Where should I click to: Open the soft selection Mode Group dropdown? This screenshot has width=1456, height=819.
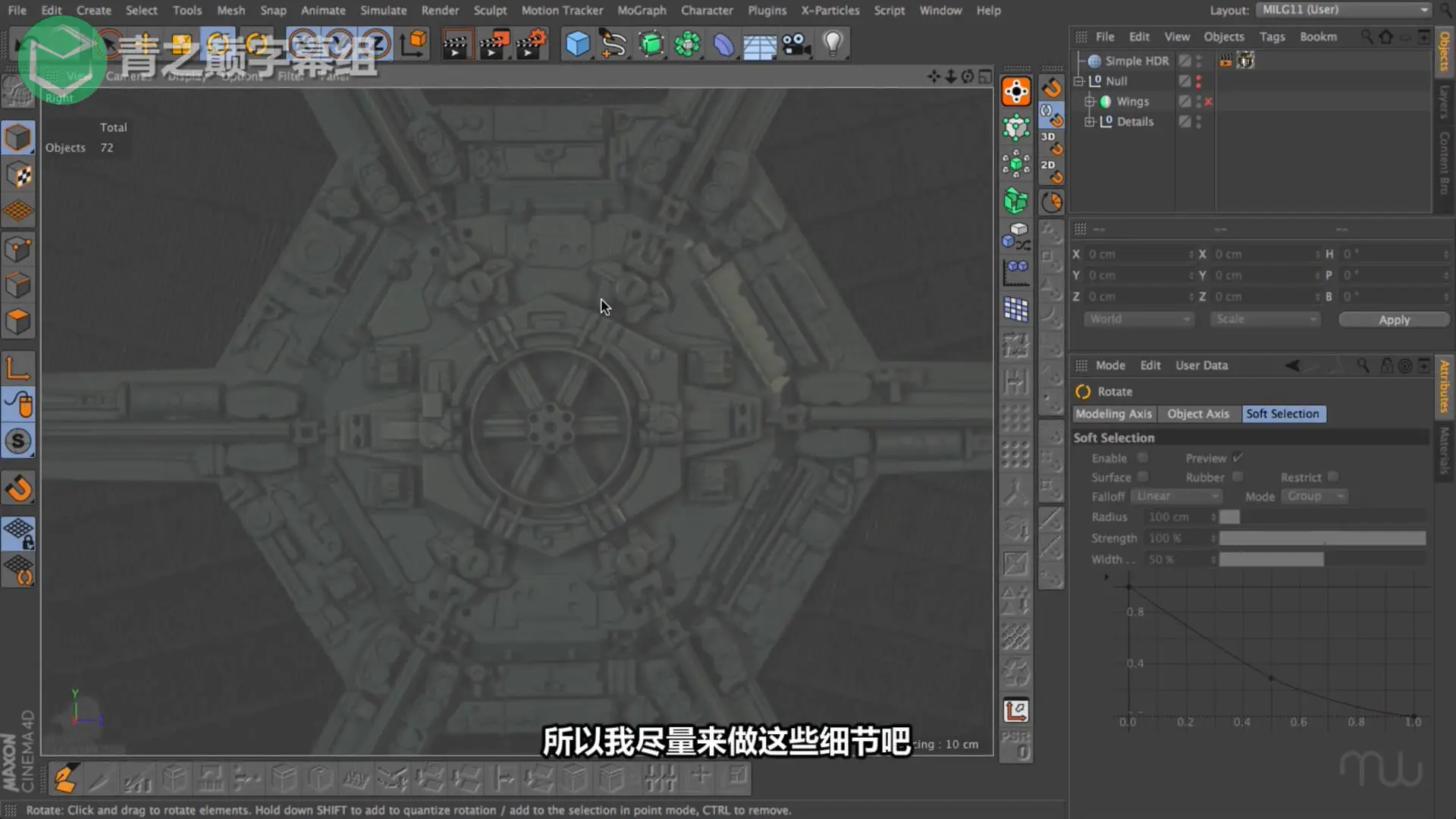tap(1314, 496)
